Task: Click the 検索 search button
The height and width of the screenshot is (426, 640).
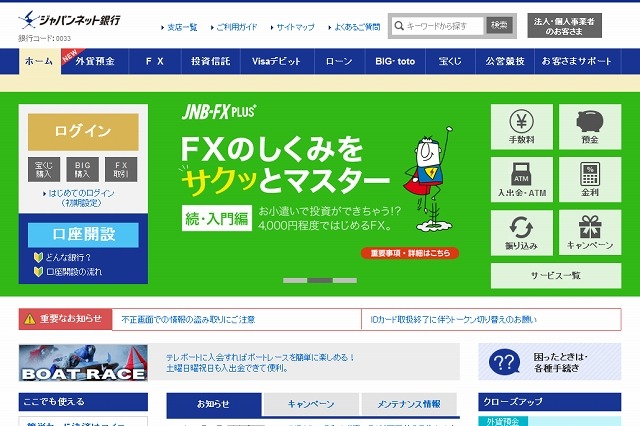Action: [499, 26]
